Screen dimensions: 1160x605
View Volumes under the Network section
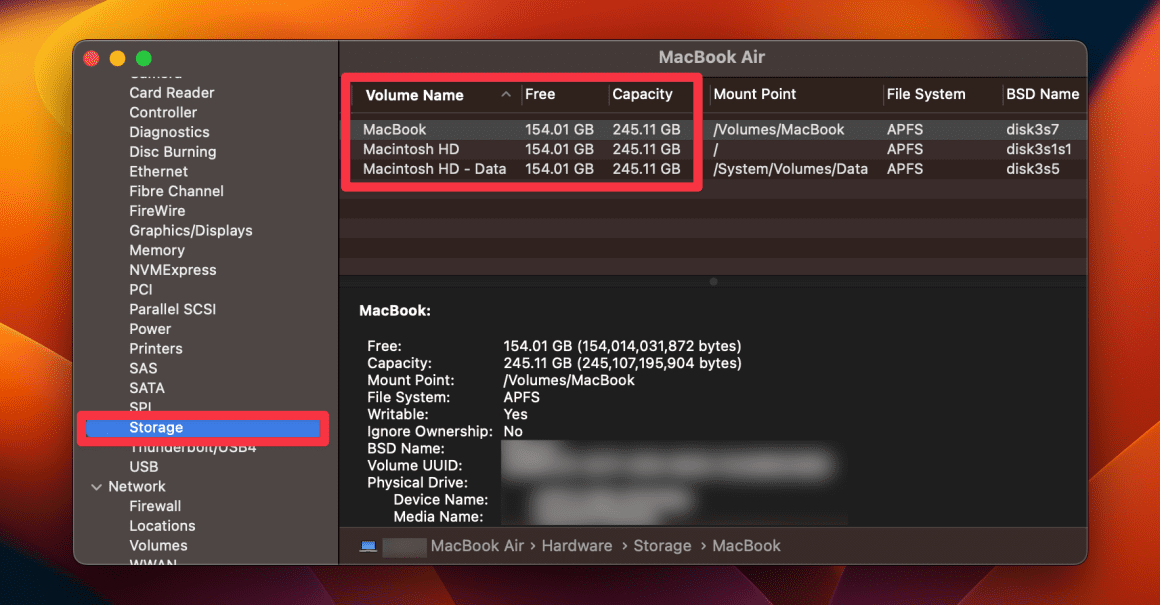pyautogui.click(x=158, y=545)
